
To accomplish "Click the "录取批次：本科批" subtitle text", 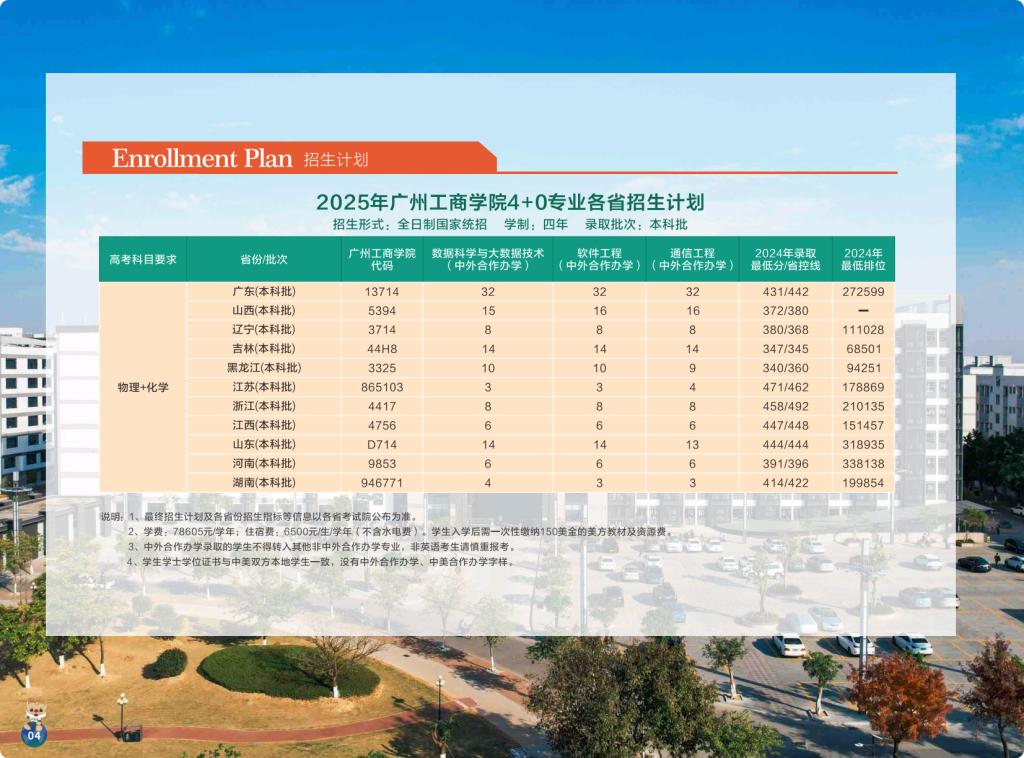I will [635, 225].
